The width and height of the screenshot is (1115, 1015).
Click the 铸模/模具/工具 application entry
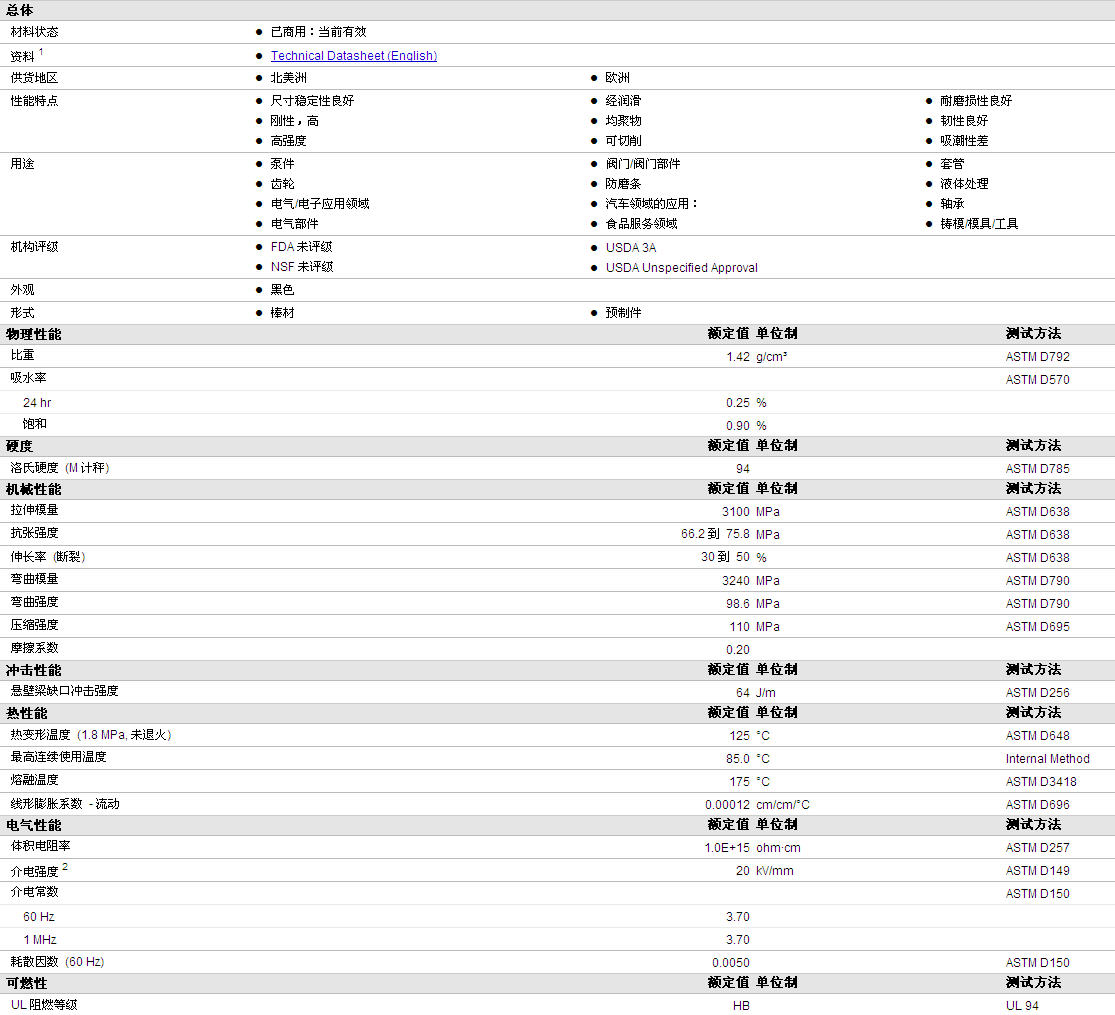pyautogui.click(x=978, y=224)
